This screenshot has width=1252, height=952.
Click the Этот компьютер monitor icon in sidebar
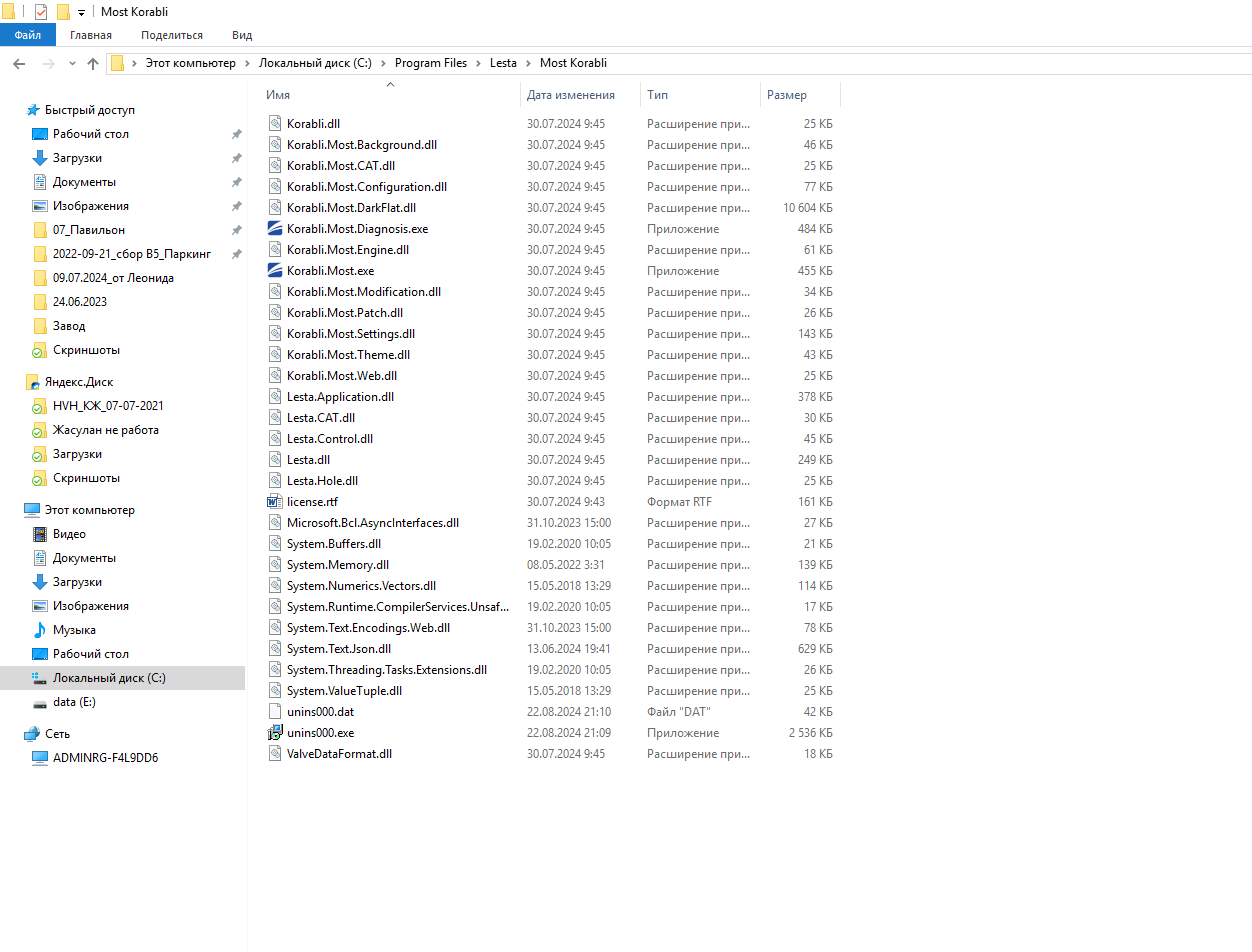[x=33, y=510]
